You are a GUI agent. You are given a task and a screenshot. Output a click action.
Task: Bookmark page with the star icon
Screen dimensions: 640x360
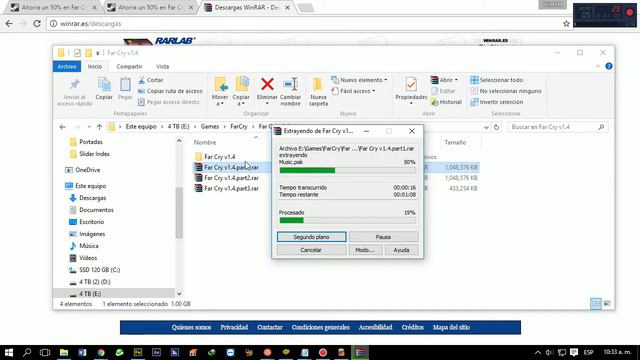pos(566,24)
